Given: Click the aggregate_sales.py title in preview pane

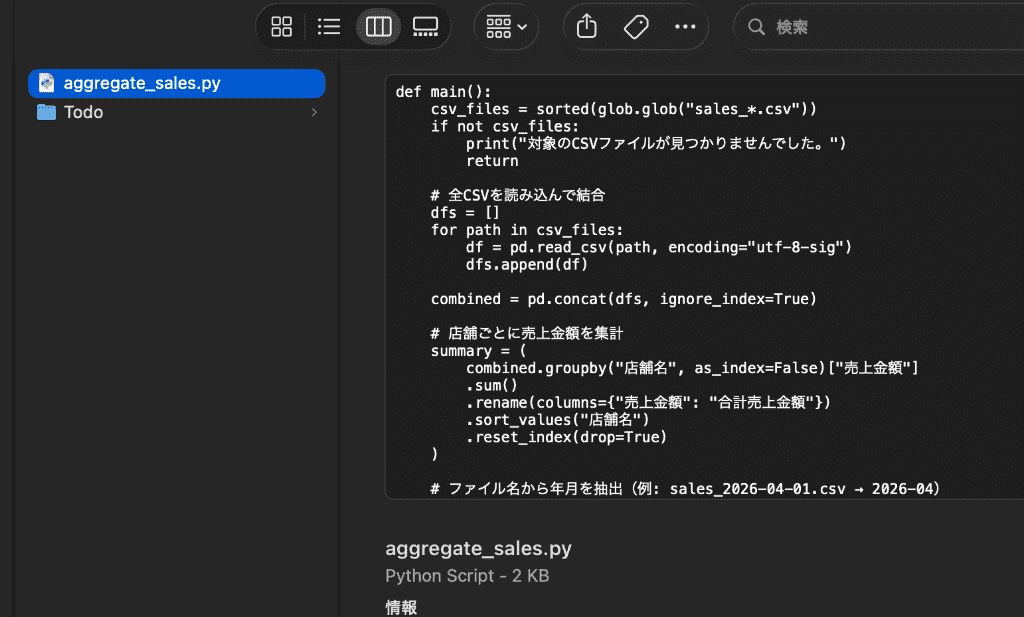Looking at the screenshot, I should click(478, 548).
